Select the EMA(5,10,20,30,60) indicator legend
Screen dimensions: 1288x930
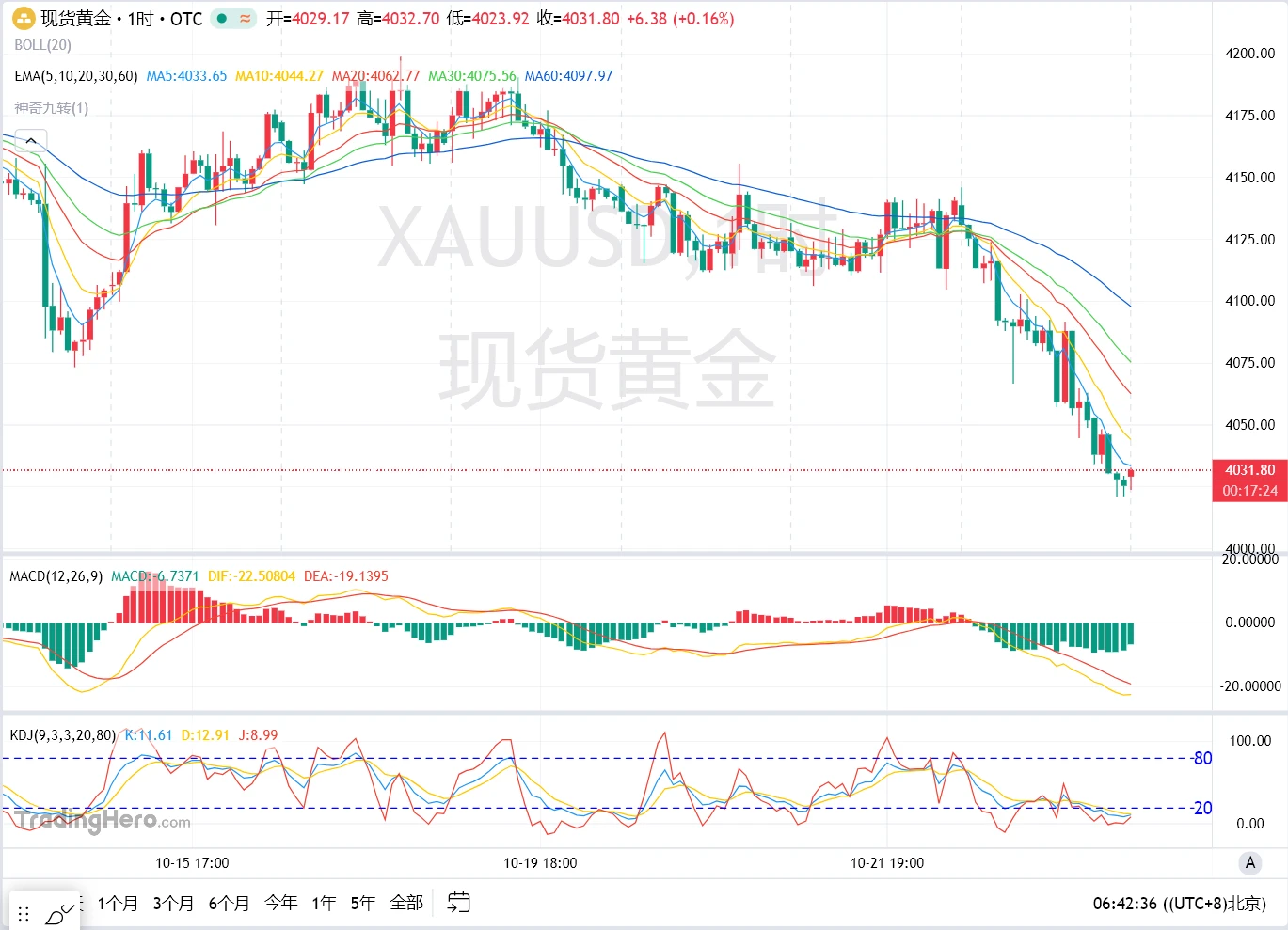click(75, 76)
